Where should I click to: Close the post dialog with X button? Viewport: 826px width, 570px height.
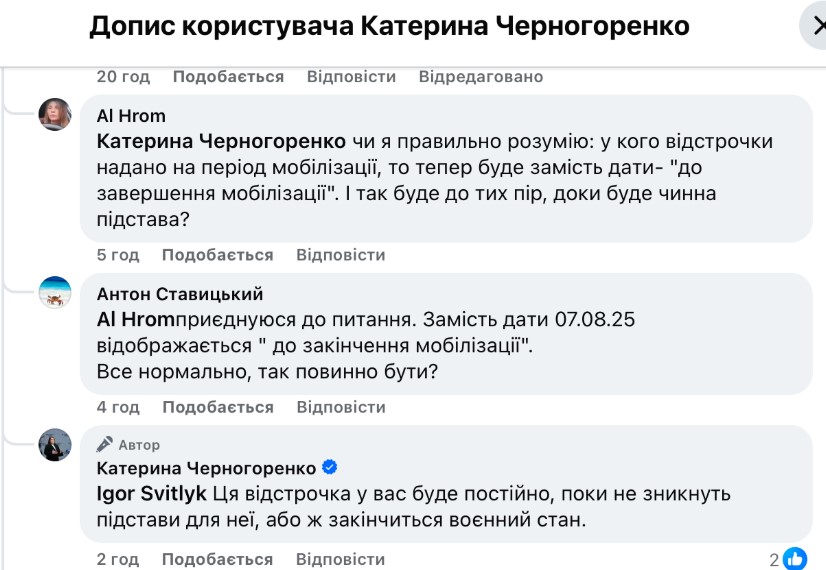point(814,26)
